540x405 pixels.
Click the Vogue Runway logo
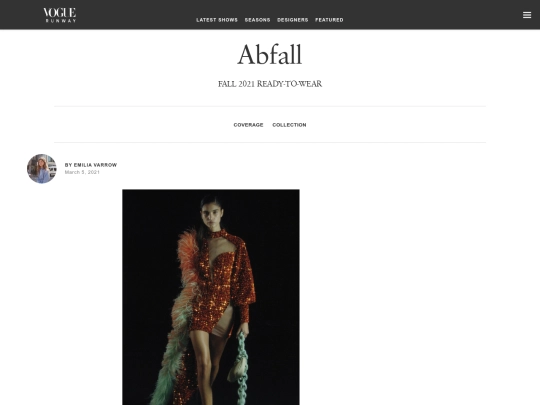(x=60, y=15)
